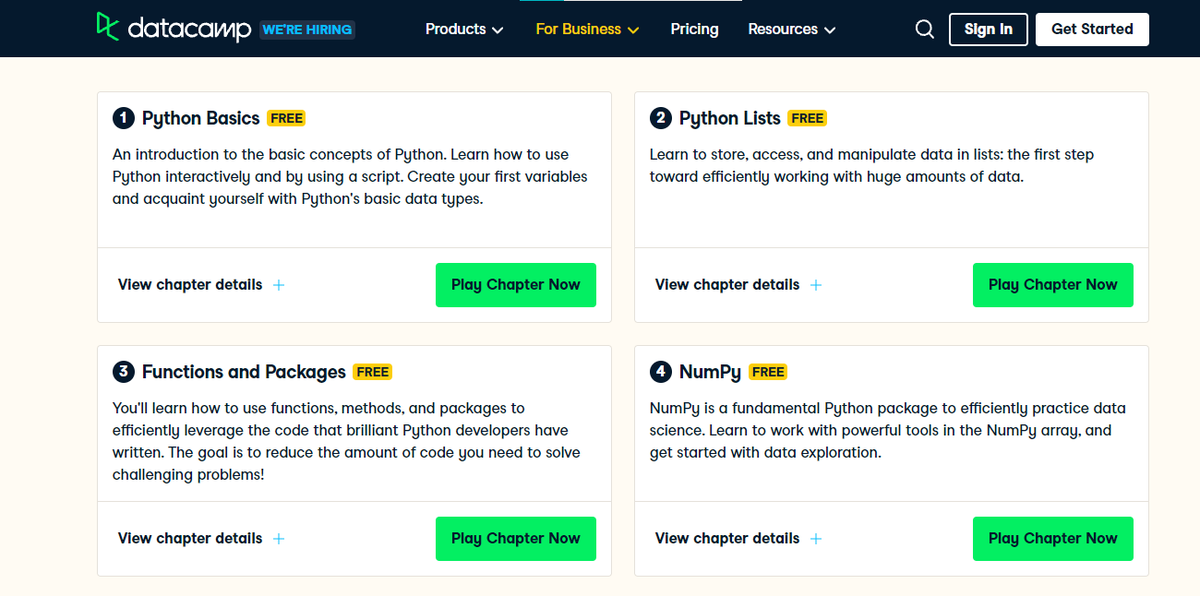The width and height of the screenshot is (1200, 596).
Task: Play the Python Lists chapter now
Action: tap(1052, 285)
